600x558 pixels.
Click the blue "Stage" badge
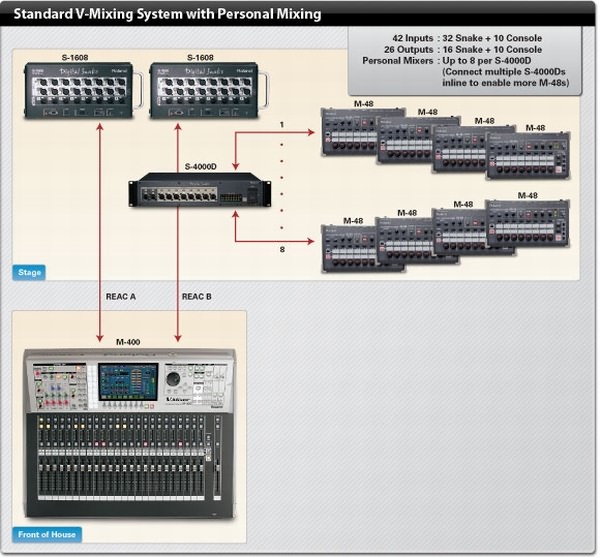tap(29, 272)
